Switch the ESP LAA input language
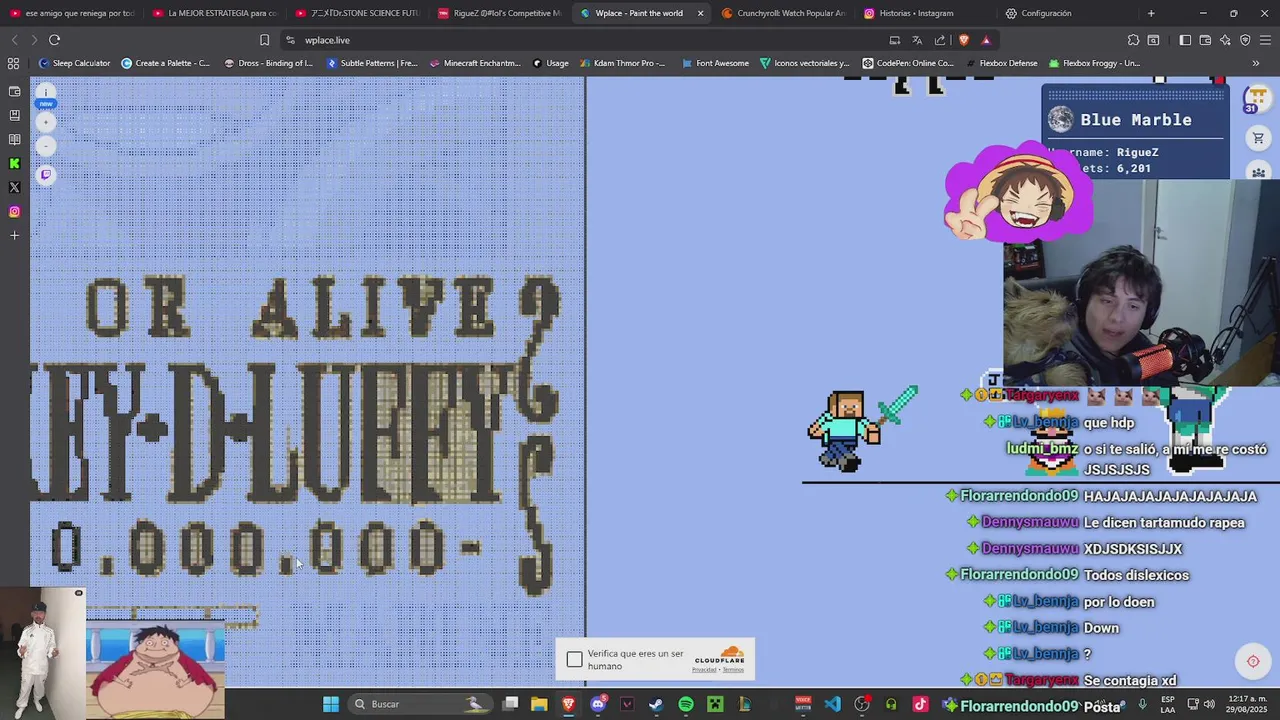The height and width of the screenshot is (720, 1280). (1168, 704)
